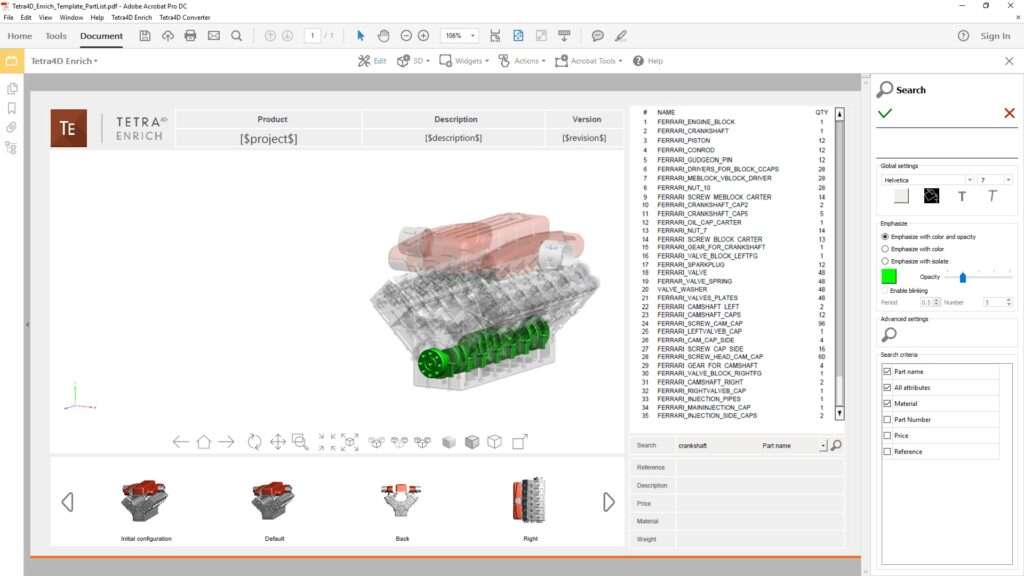The image size is (1024, 576).
Task: Cancel search settings with red X
Action: click(x=1009, y=113)
